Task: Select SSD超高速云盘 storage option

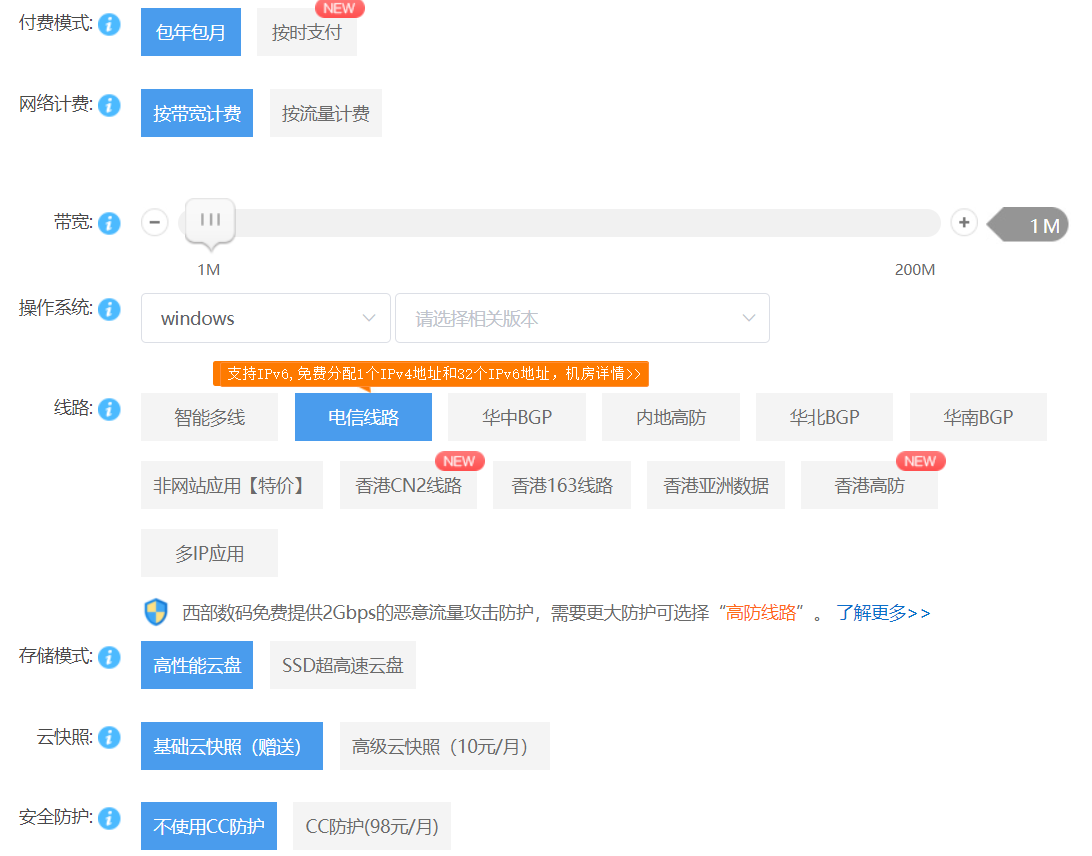Action: click(342, 665)
